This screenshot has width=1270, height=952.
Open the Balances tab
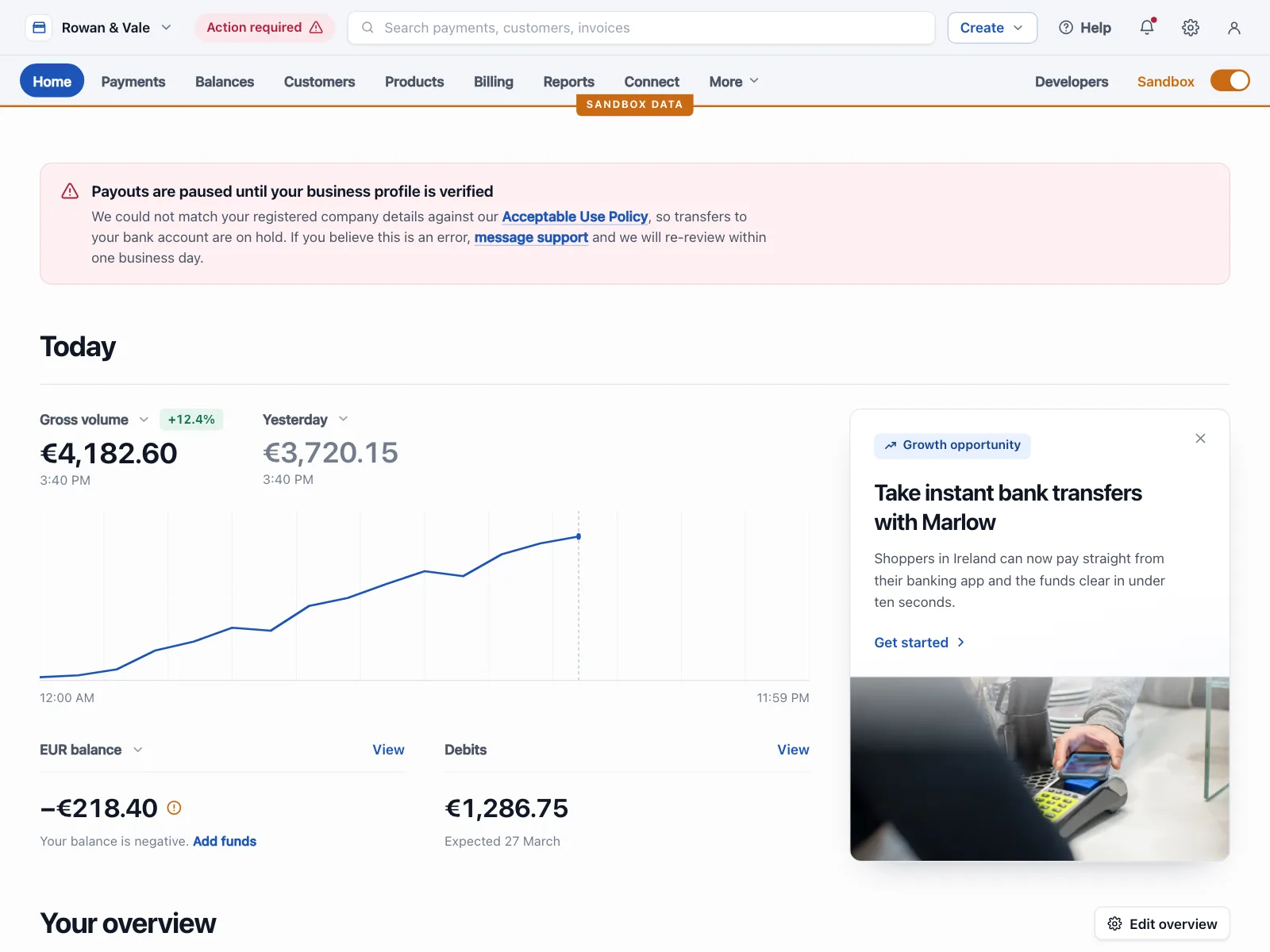click(x=225, y=82)
